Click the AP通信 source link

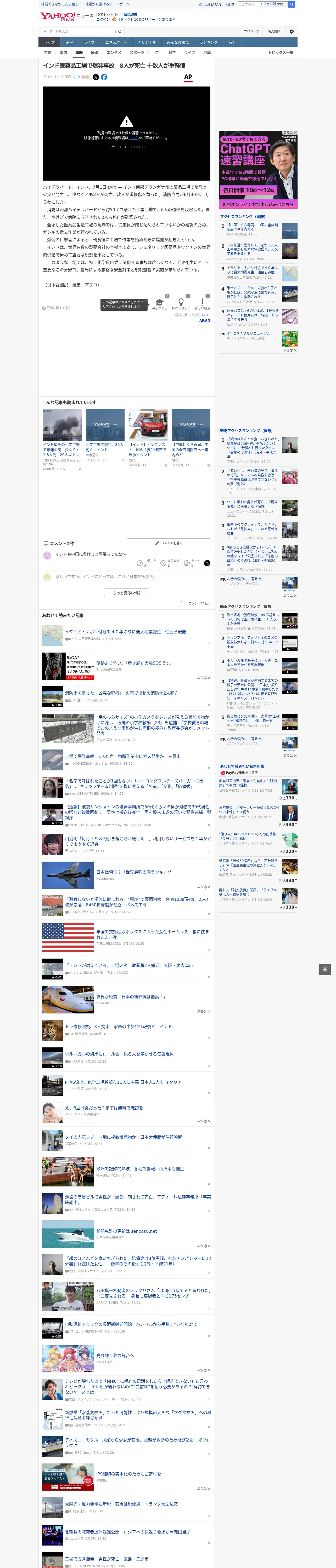[x=205, y=320]
